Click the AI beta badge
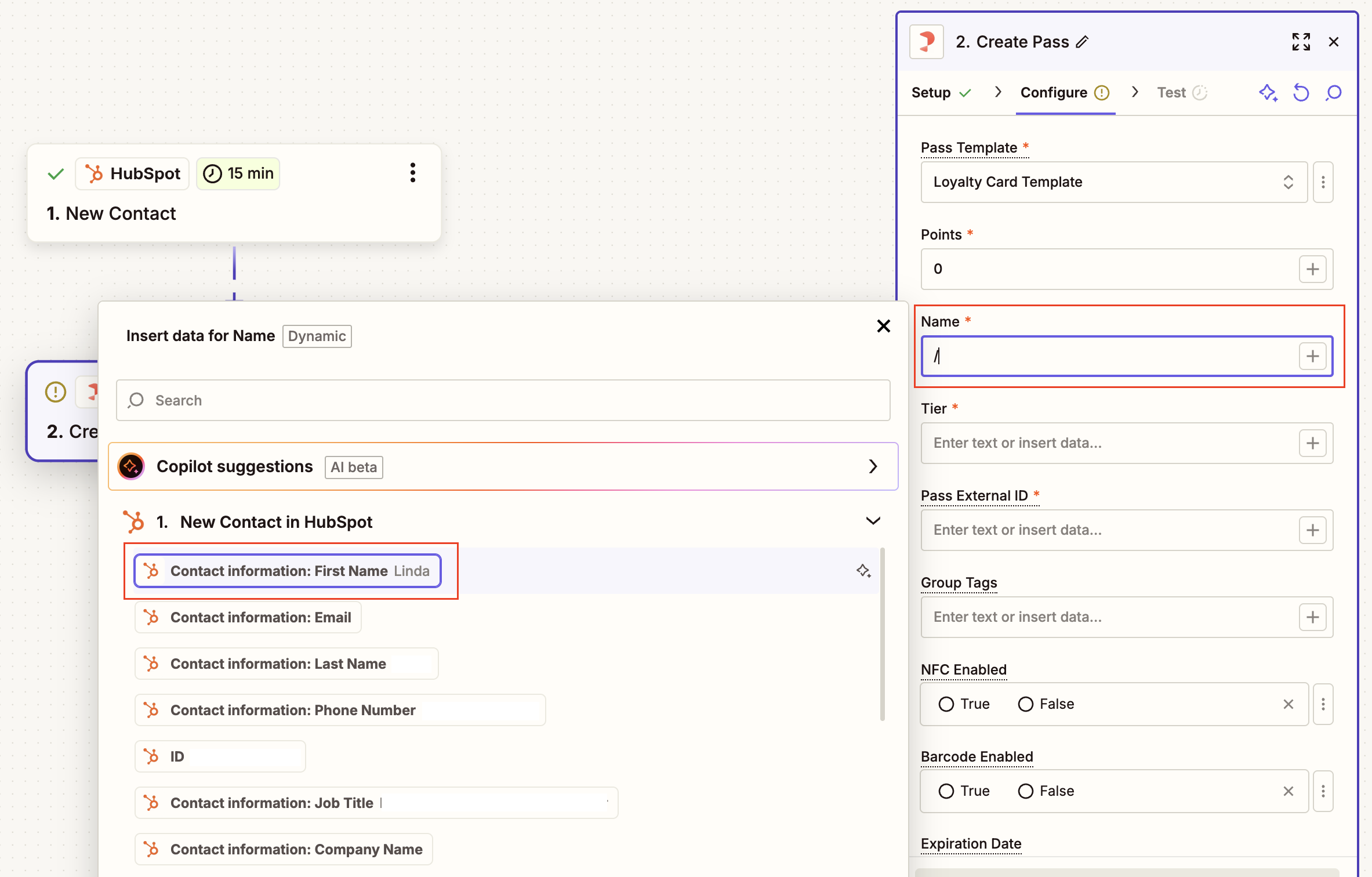The height and width of the screenshot is (877, 1372). coord(354,467)
